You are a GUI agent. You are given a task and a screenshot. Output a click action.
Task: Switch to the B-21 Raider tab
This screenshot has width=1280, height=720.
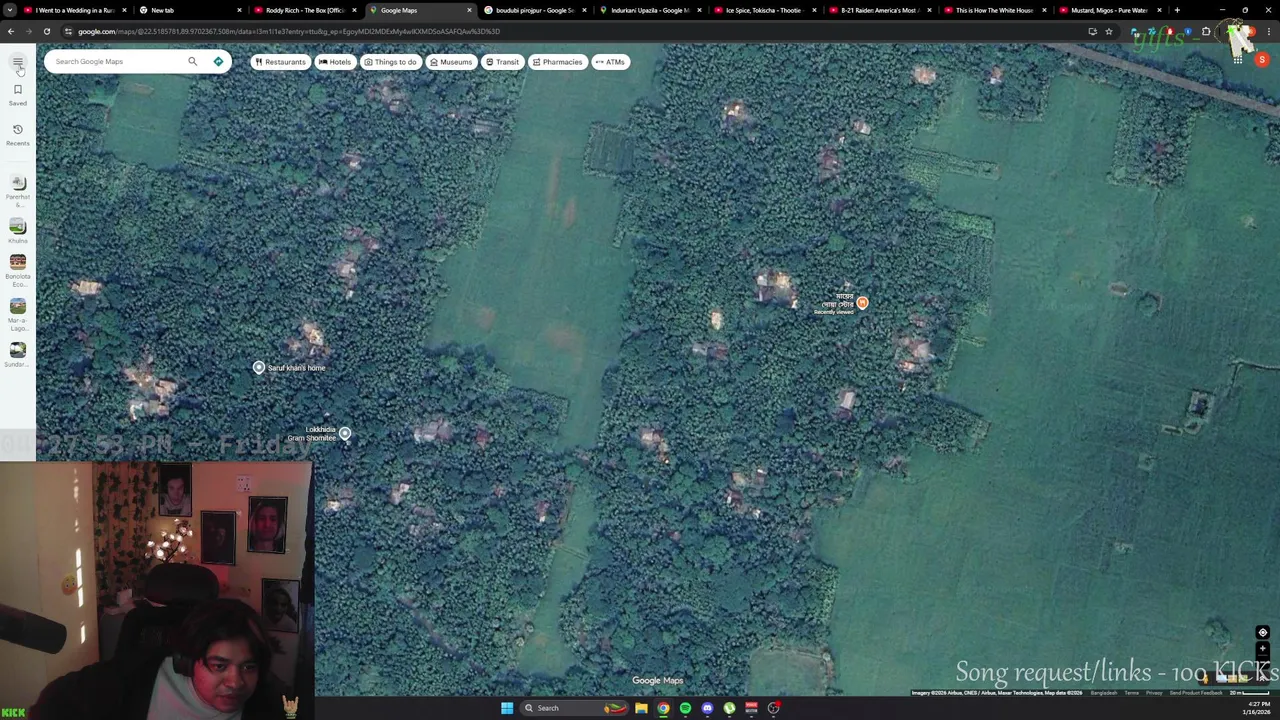[879, 10]
